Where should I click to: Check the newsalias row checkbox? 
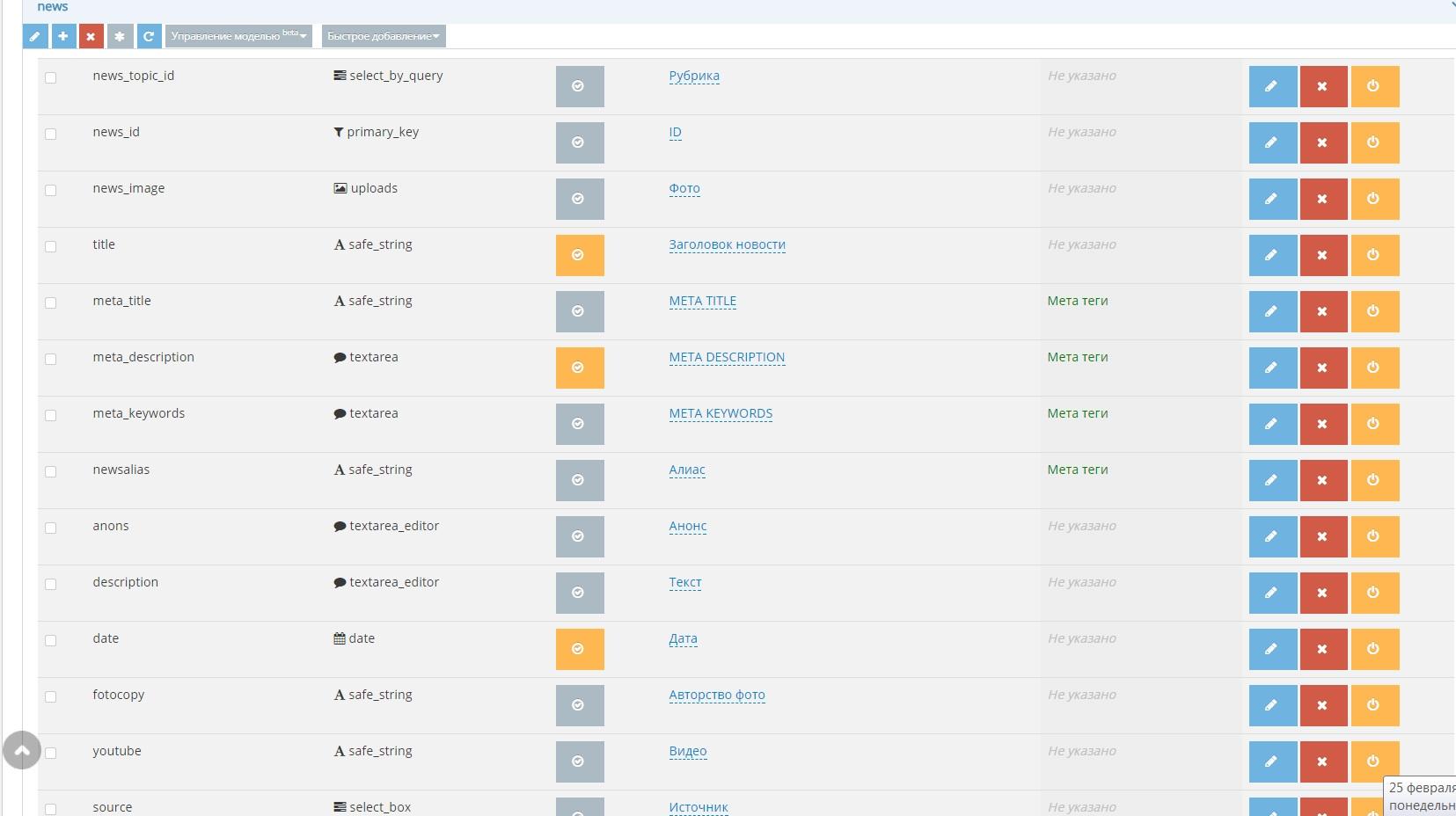point(50,471)
